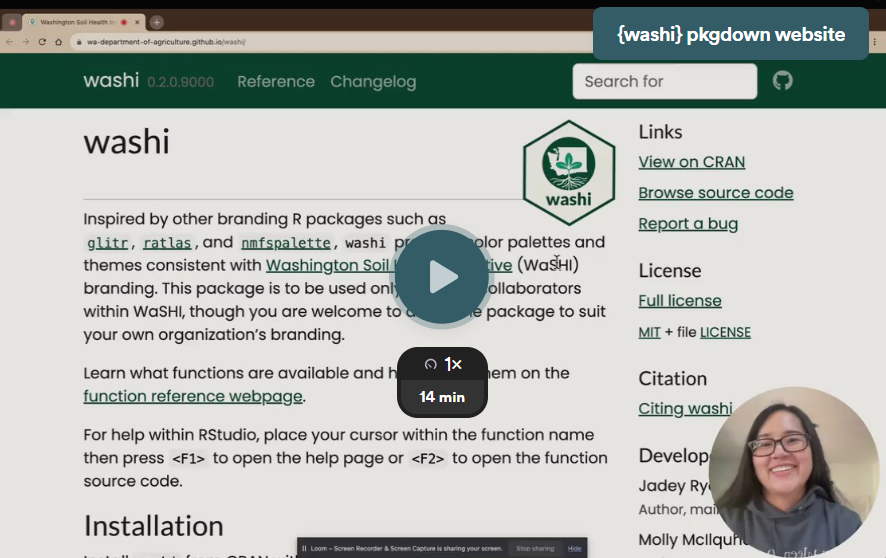
Task: Type in the Search for field
Action: [664, 81]
